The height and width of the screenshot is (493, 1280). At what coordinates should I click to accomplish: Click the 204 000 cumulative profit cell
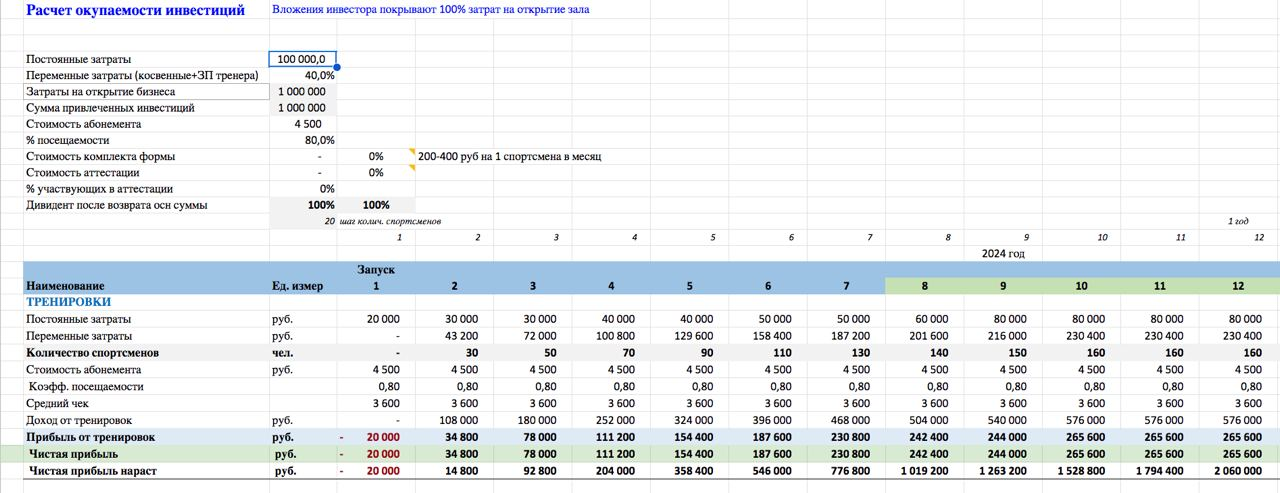tap(611, 470)
